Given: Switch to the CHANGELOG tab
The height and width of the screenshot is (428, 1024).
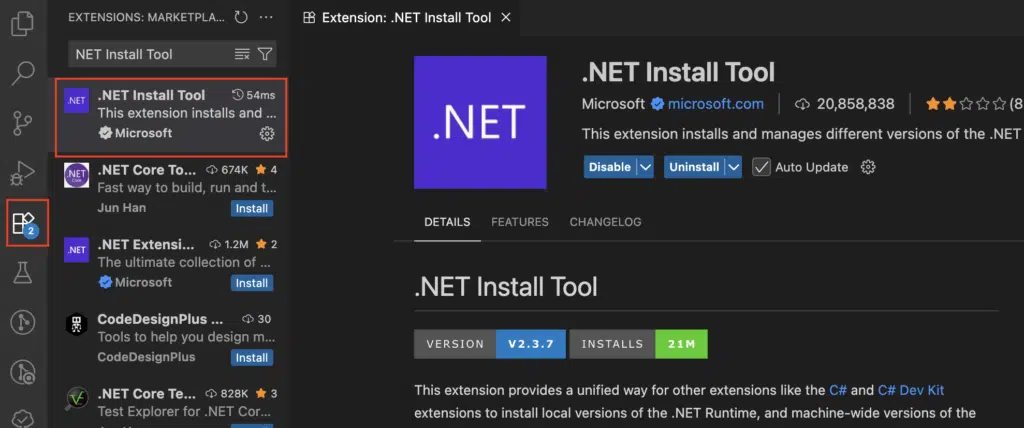Looking at the screenshot, I should [x=605, y=222].
